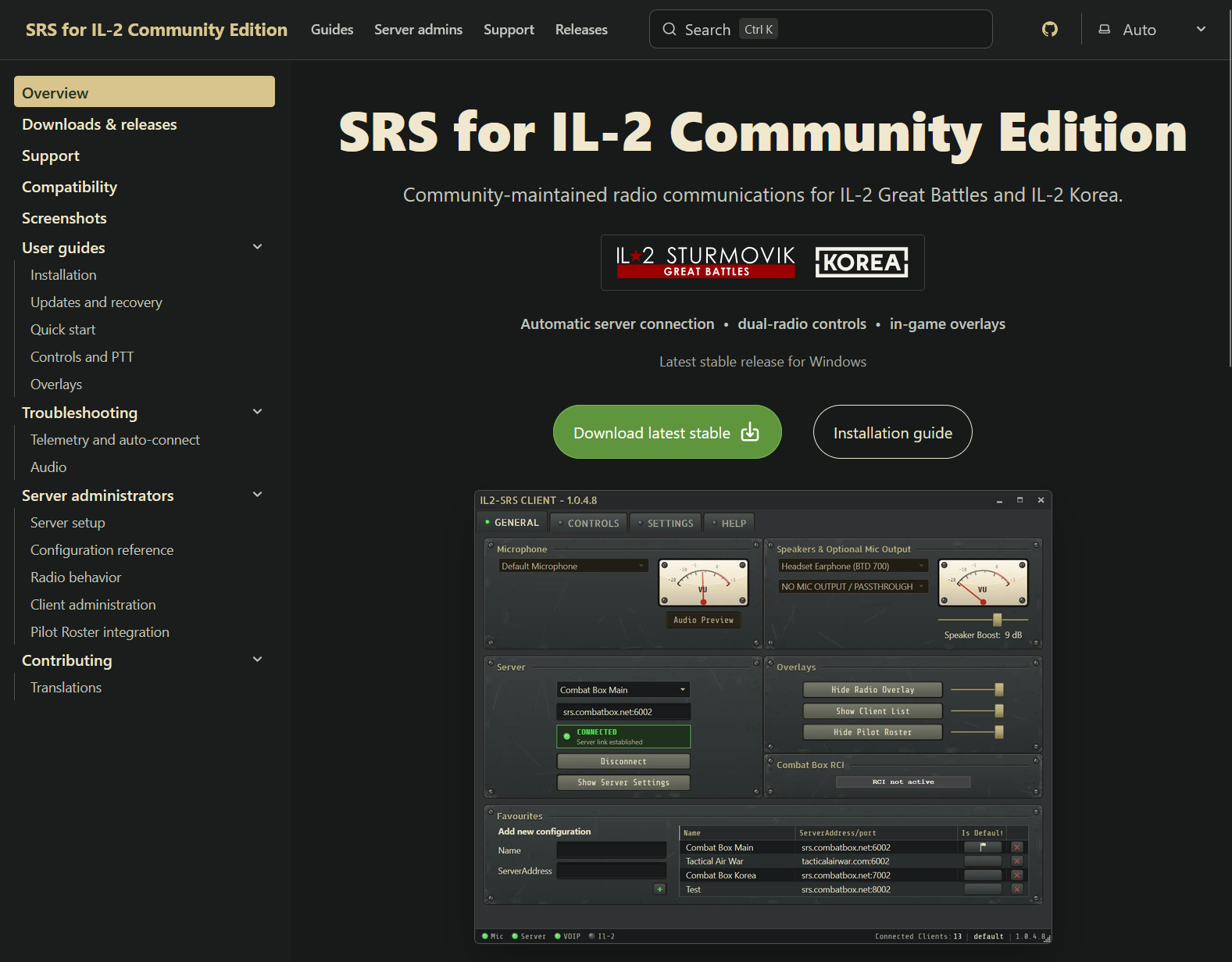Viewport: 1232px width, 962px height.
Task: Open Telemetry and auto-connect troubleshooting page
Action: click(x=115, y=440)
